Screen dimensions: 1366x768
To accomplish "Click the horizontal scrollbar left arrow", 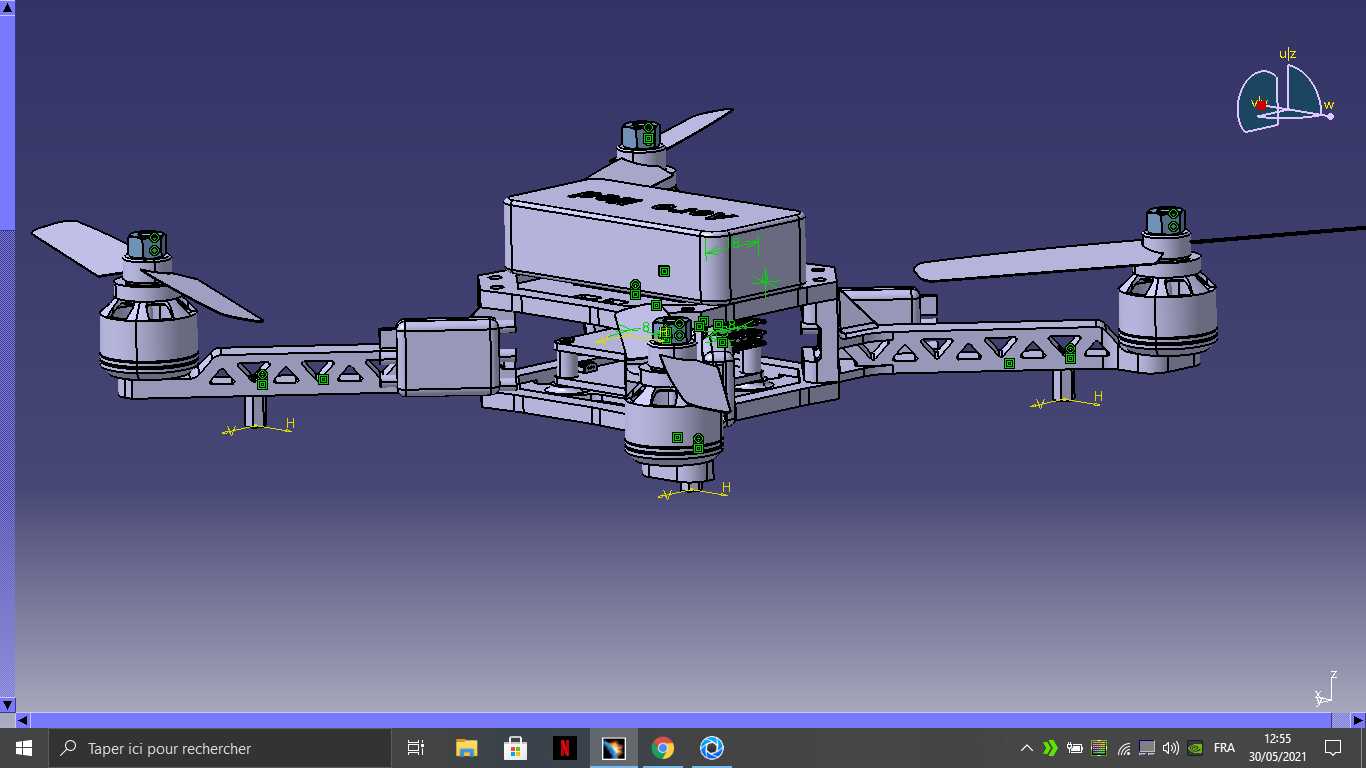I will 22,720.
